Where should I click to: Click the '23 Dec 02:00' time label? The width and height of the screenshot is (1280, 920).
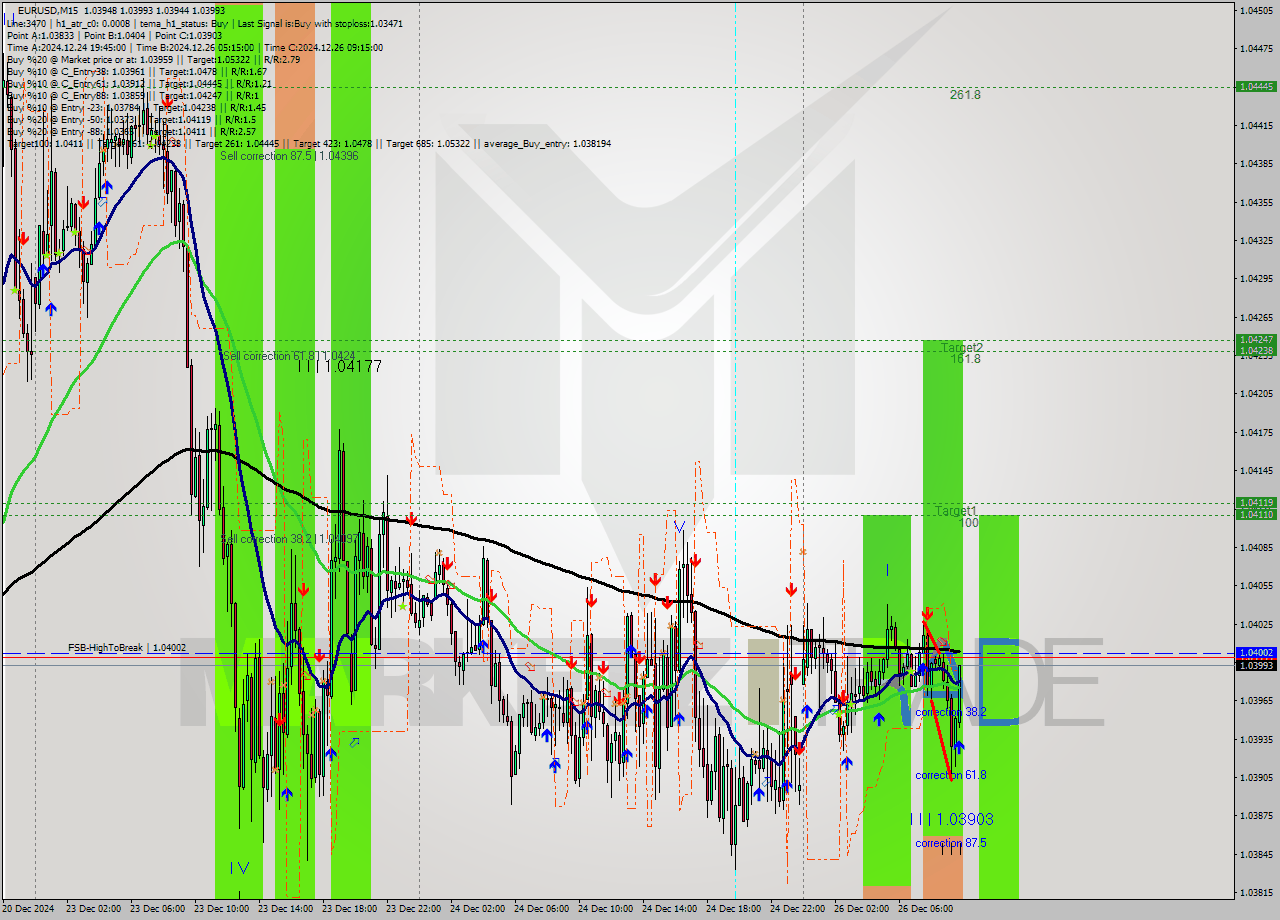93,909
